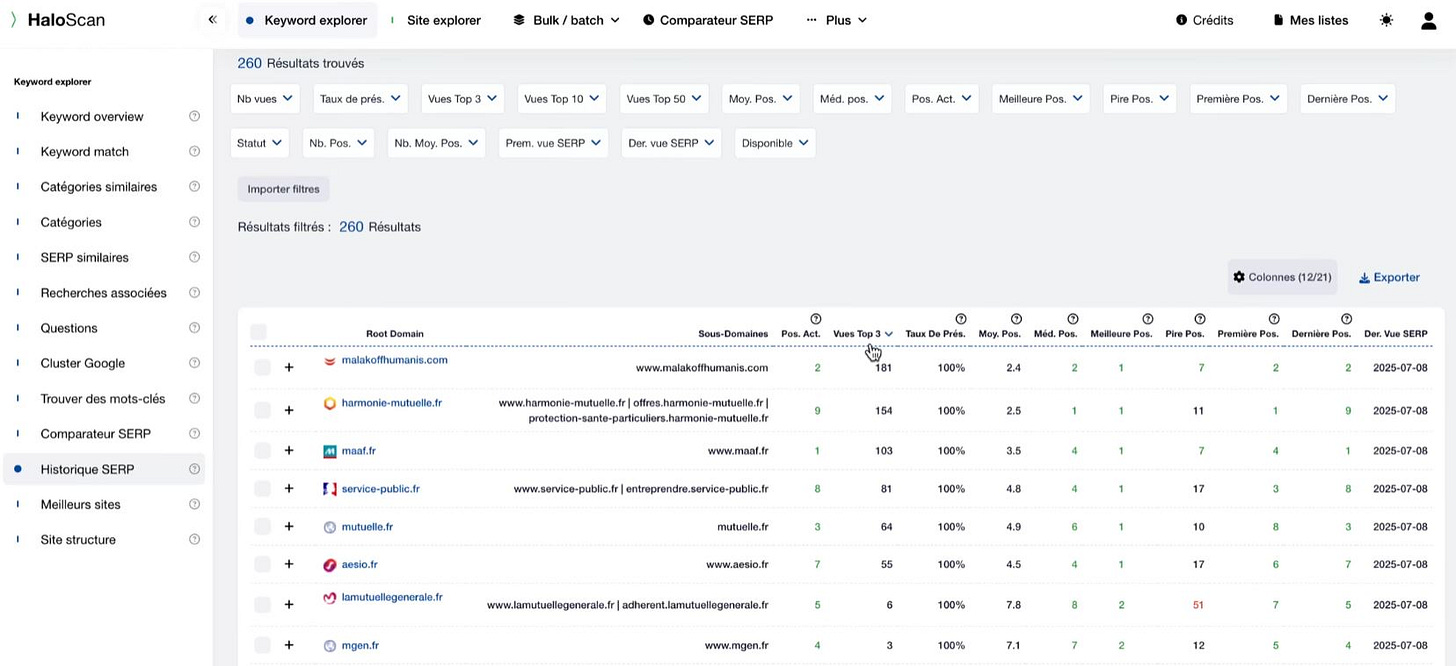1456x666 pixels.
Task: Select the malakoffhumanis.com row checkbox
Action: point(262,368)
